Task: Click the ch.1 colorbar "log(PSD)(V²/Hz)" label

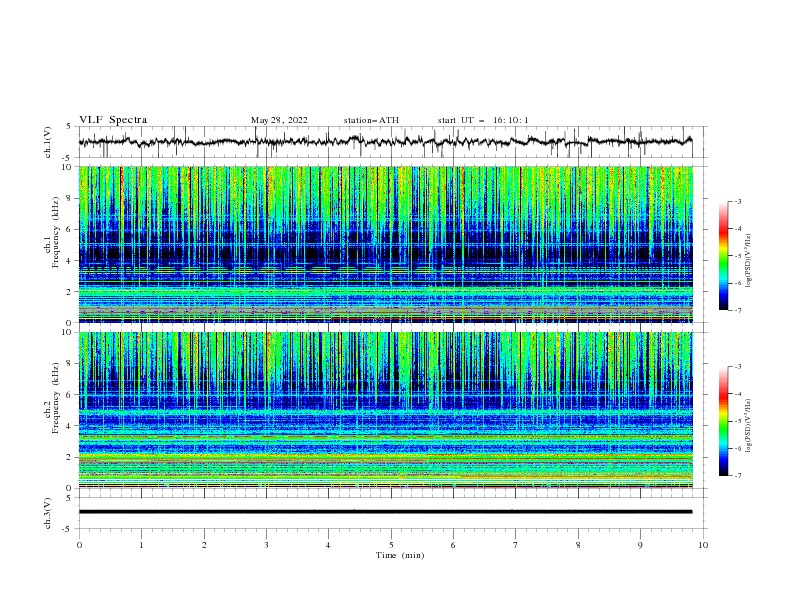Action: (749, 261)
